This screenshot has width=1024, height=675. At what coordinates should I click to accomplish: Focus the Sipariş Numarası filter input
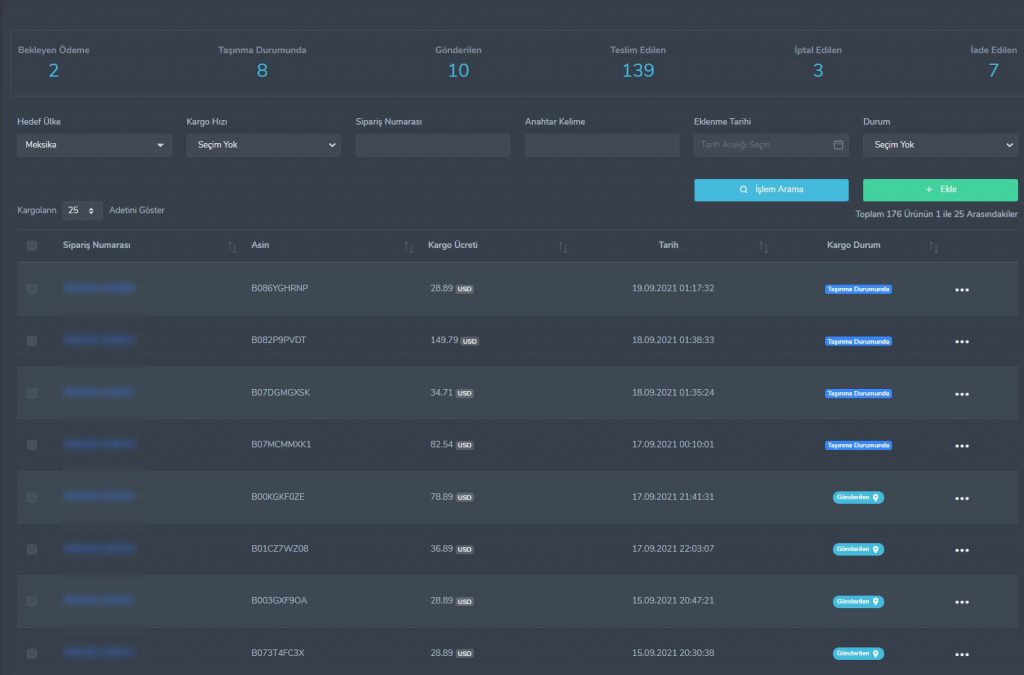point(432,145)
